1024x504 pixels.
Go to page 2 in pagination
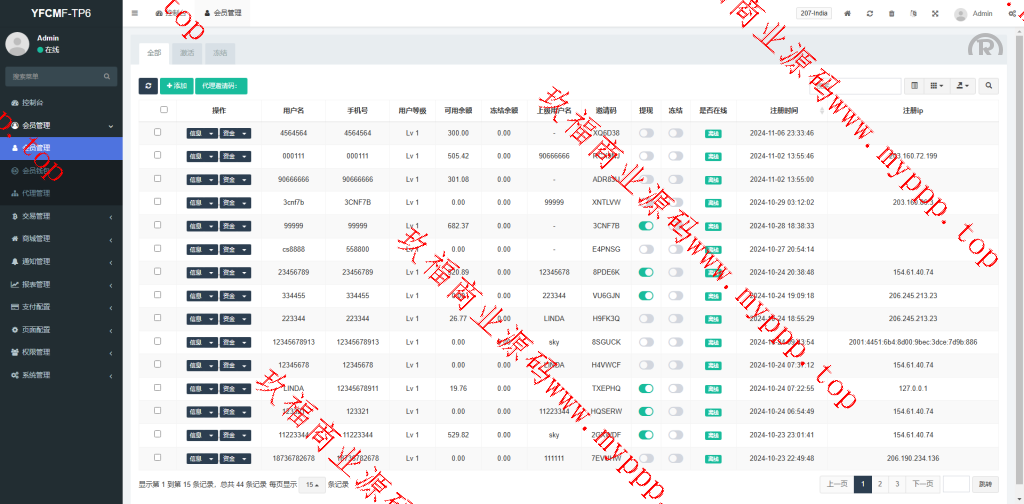tap(879, 484)
